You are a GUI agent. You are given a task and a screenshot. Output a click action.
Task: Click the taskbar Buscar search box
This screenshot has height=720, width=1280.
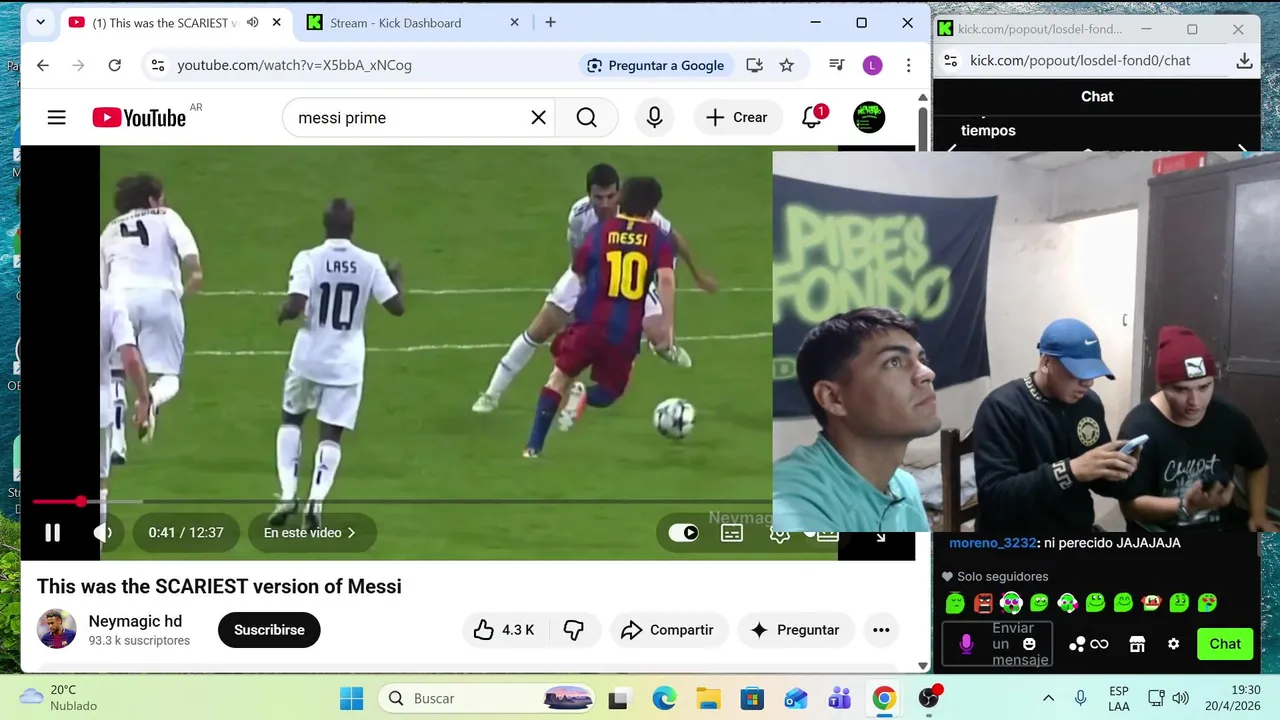(487, 698)
